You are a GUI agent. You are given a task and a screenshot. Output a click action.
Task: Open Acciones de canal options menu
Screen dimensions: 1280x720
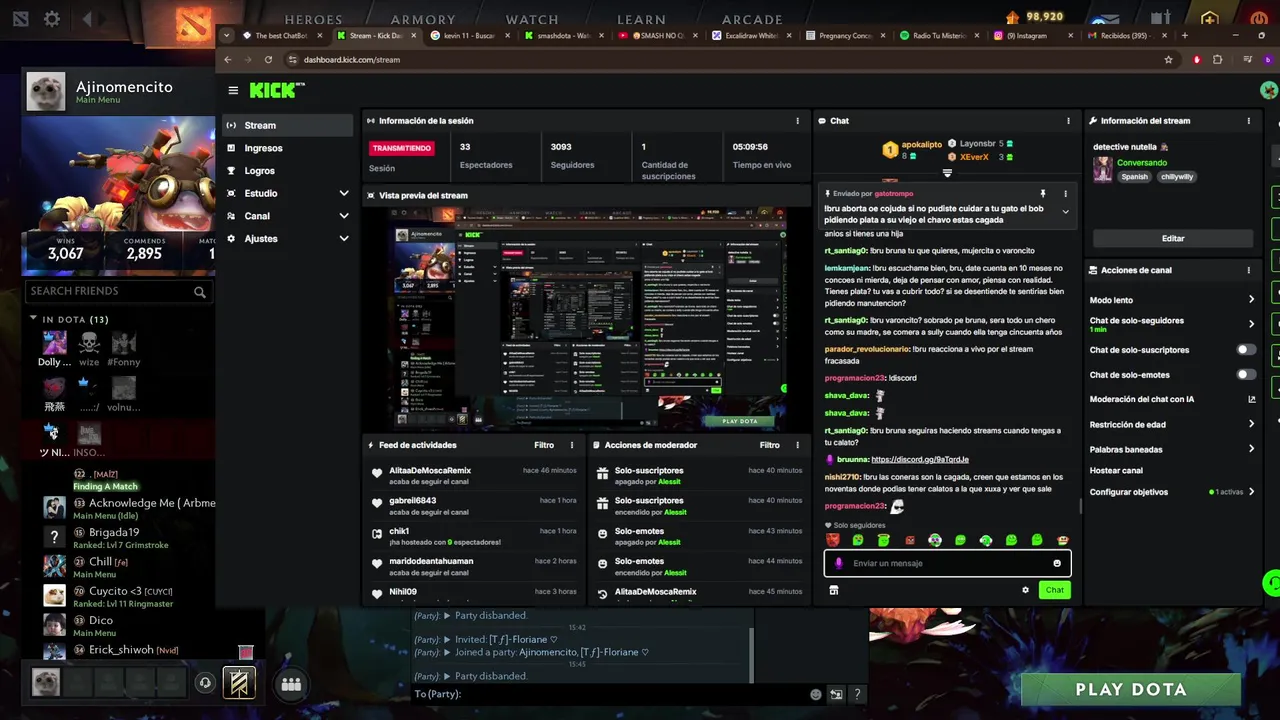[1248, 270]
